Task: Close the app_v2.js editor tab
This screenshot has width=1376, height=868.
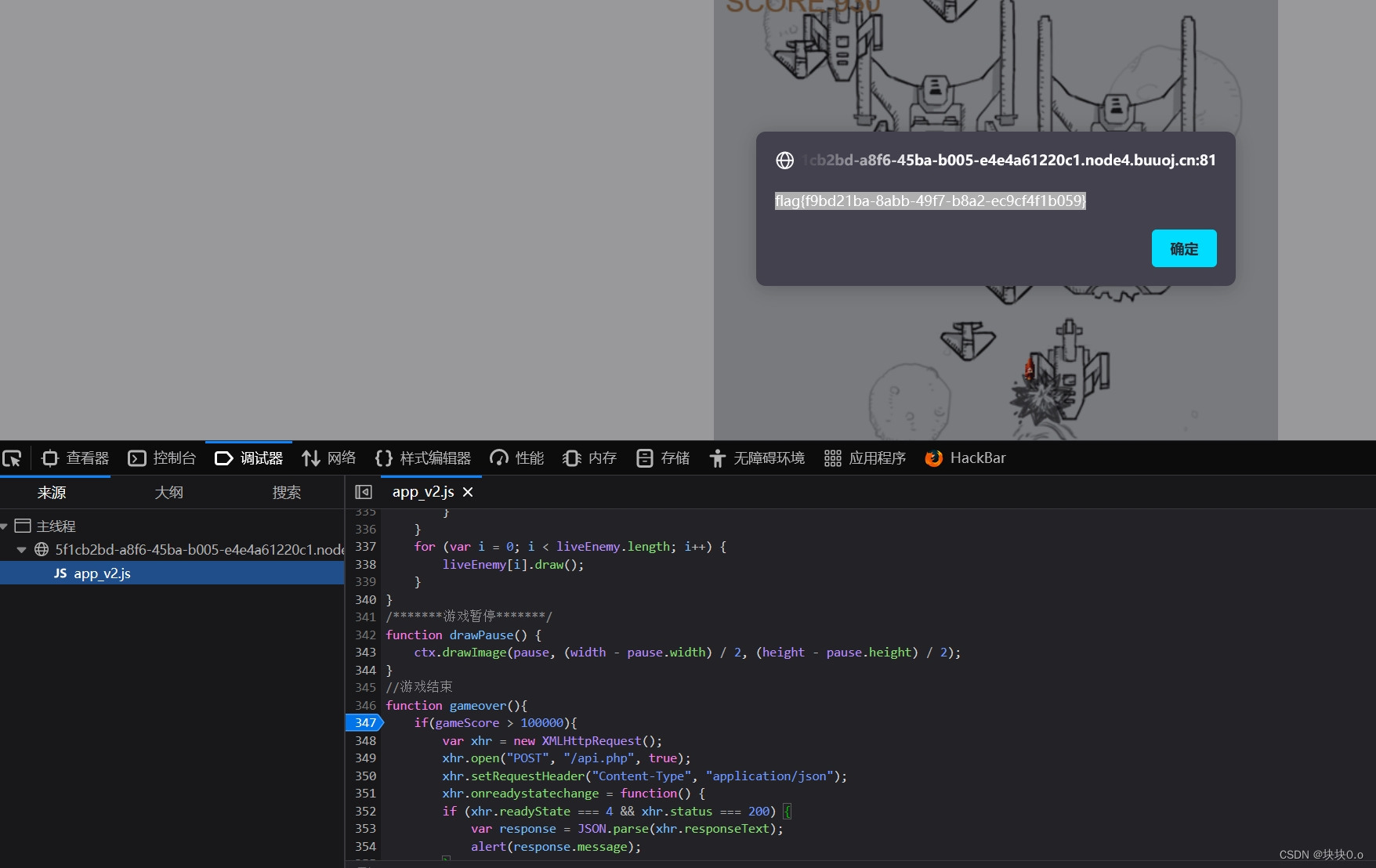Action: pyautogui.click(x=468, y=492)
